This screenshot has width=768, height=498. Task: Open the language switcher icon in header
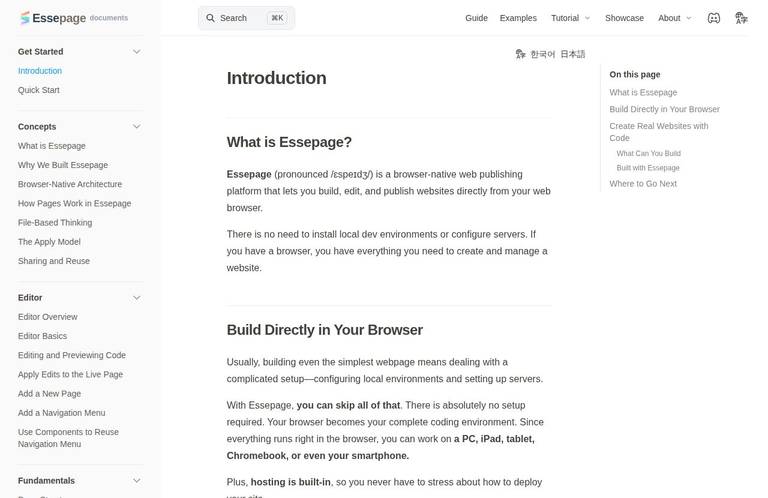click(x=741, y=18)
